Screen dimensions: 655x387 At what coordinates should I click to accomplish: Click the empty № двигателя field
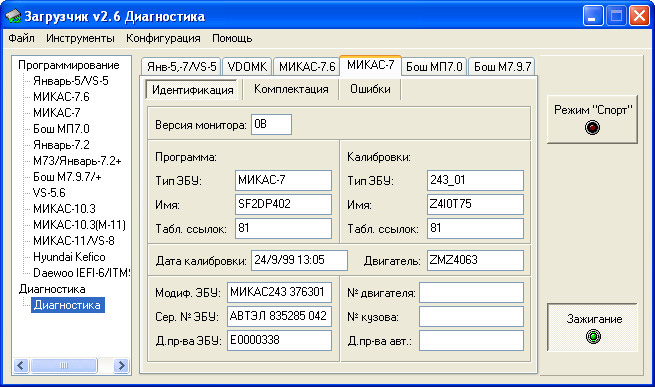pos(472,292)
